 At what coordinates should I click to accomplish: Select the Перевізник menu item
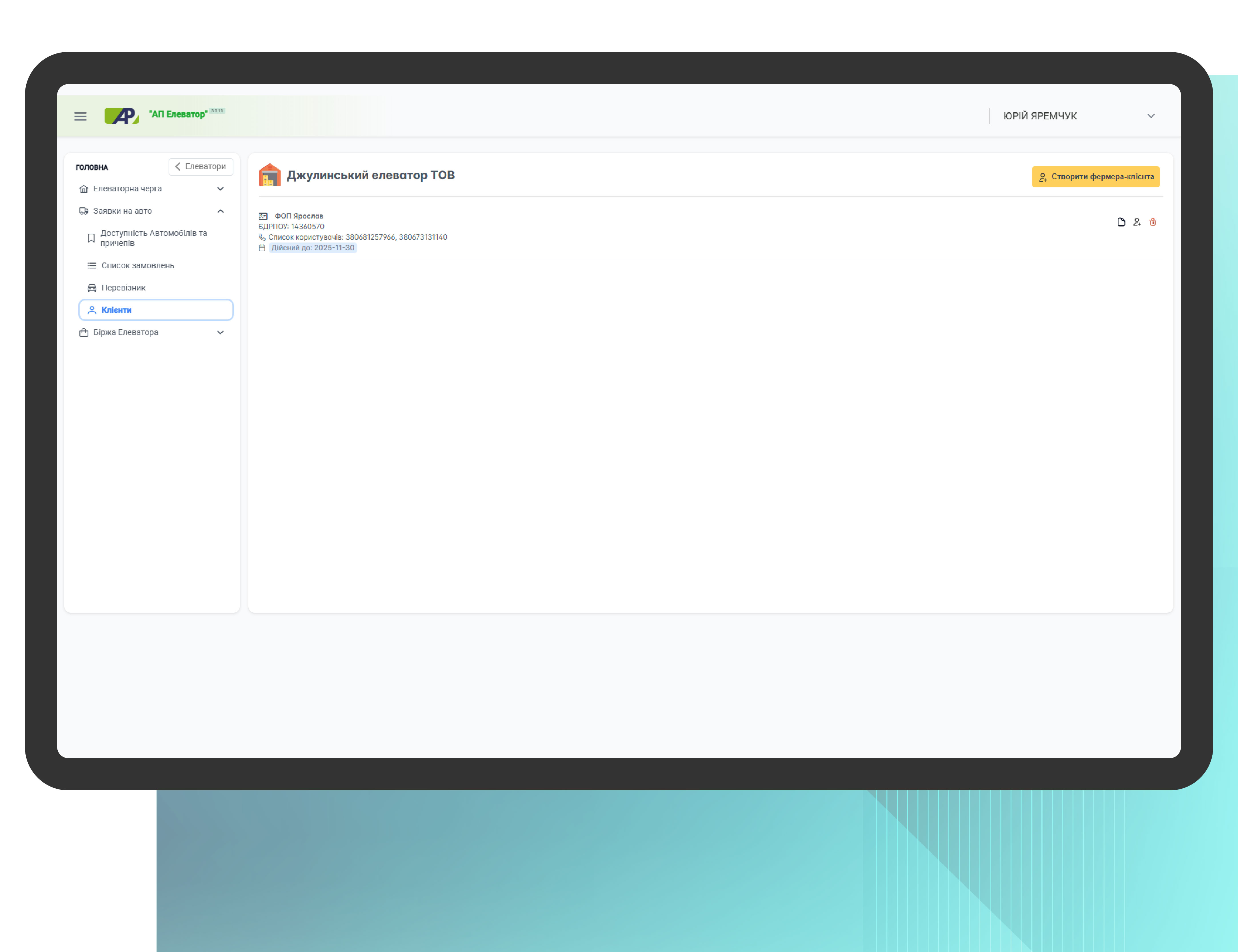124,288
